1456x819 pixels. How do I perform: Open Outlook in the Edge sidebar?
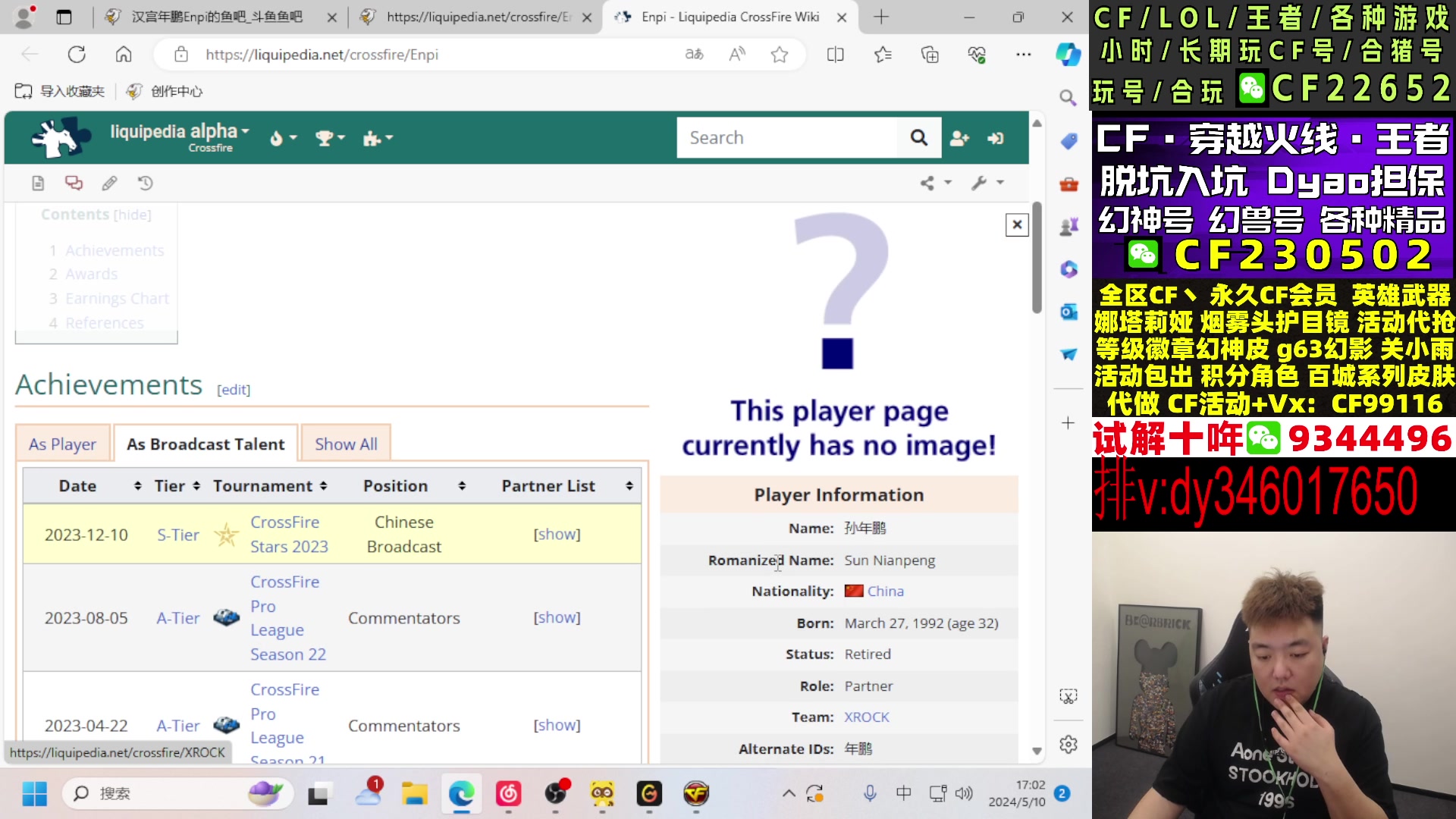(x=1068, y=312)
